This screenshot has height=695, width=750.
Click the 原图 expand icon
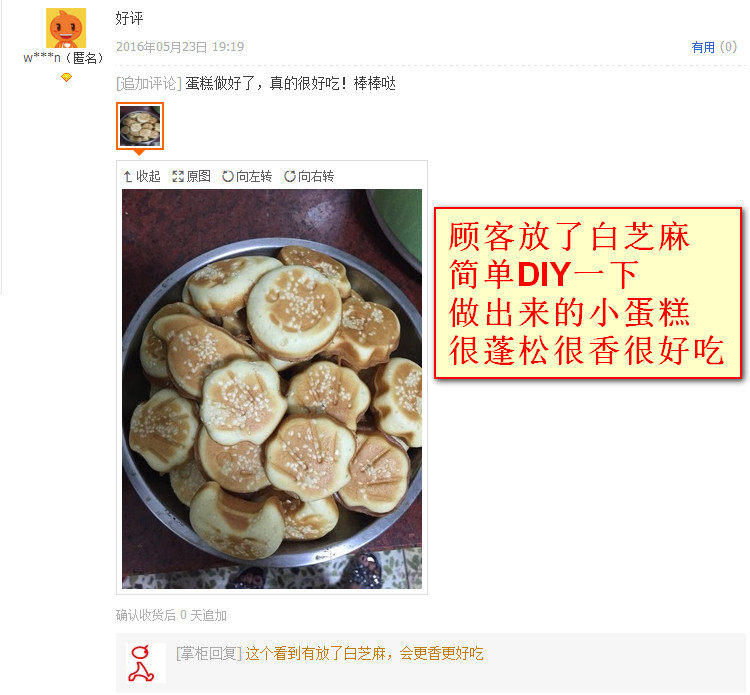coord(178,177)
